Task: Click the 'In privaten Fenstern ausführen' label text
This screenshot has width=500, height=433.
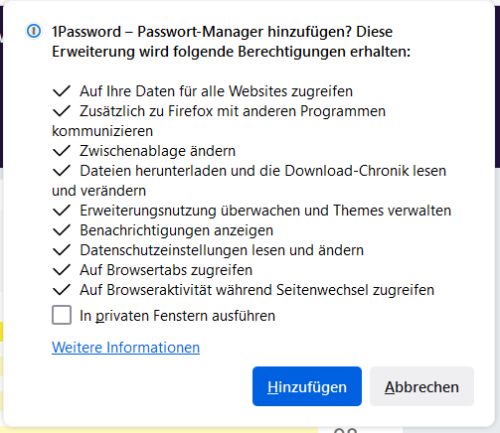Action: click(177, 316)
